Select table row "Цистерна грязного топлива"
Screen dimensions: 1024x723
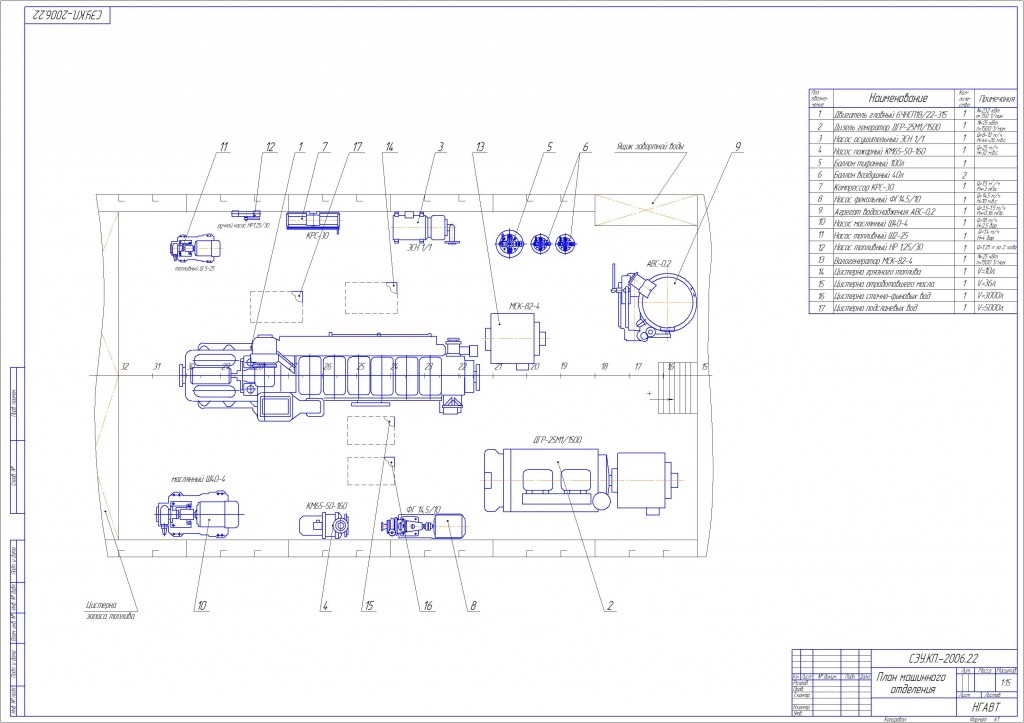pyautogui.click(x=913, y=272)
